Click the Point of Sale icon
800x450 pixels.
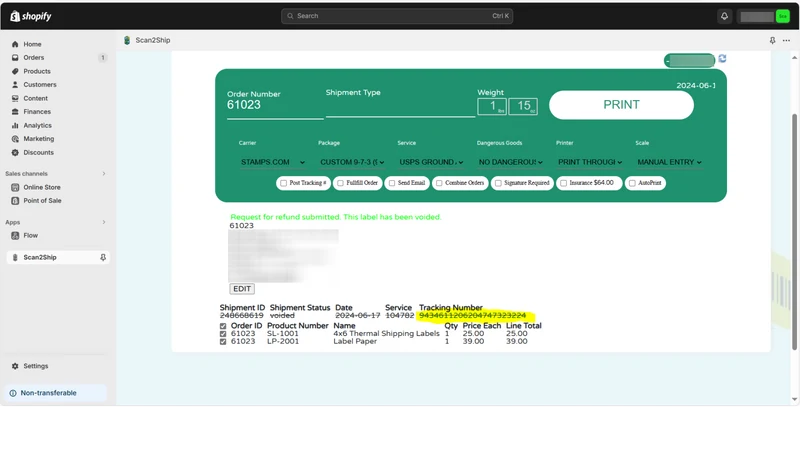[x=15, y=201]
